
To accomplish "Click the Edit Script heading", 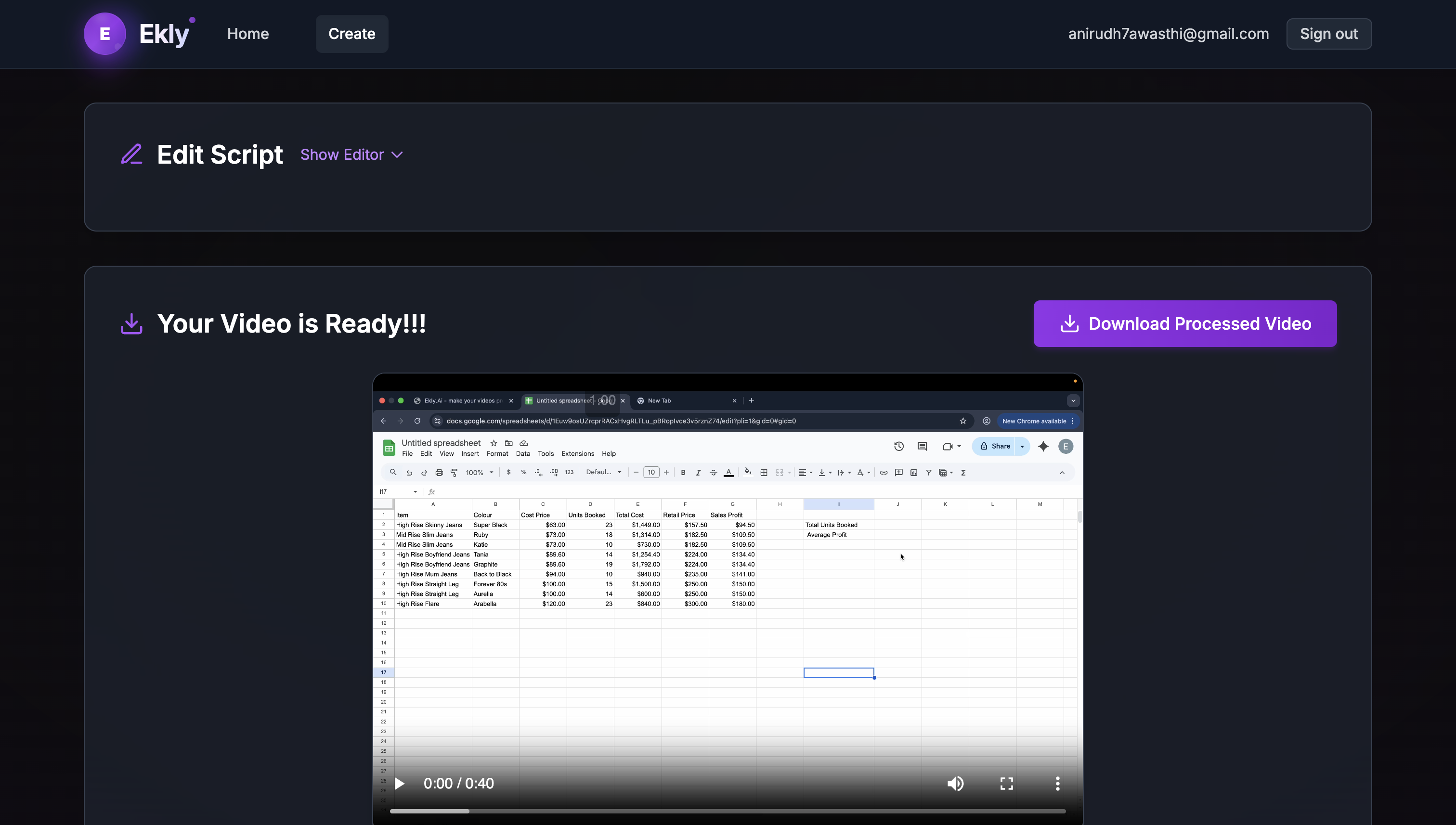I will point(220,154).
